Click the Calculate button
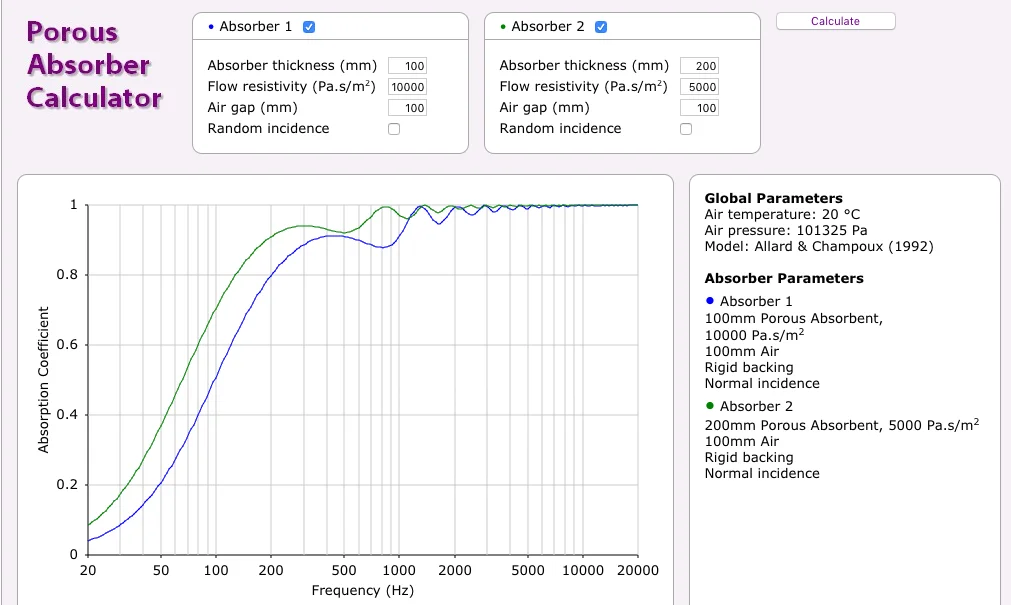This screenshot has width=1011, height=605. point(835,21)
